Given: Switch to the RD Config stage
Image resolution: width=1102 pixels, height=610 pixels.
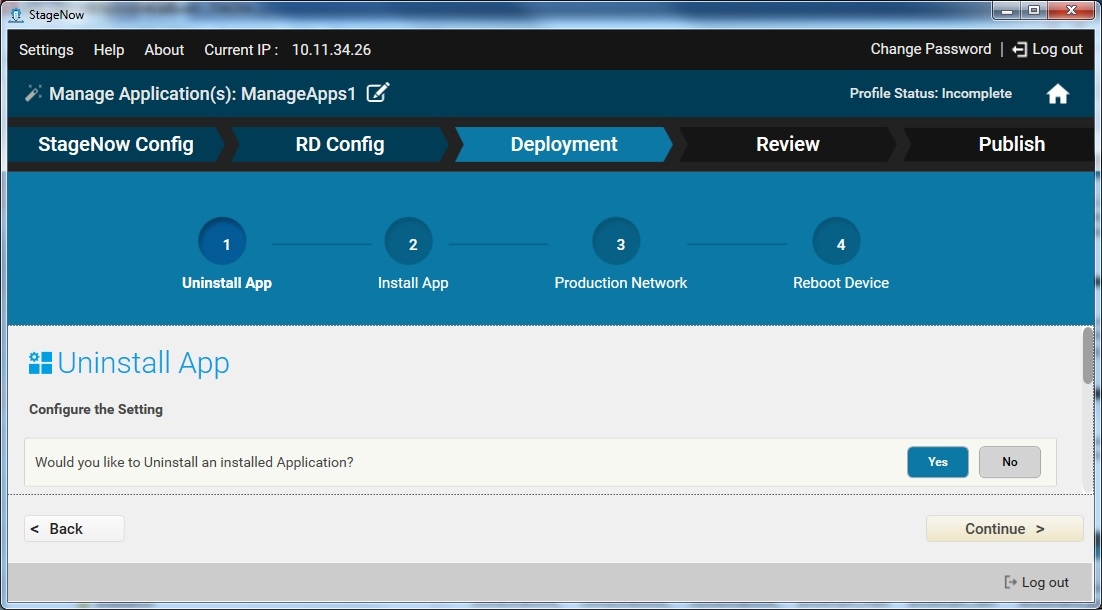Looking at the screenshot, I should [339, 144].
